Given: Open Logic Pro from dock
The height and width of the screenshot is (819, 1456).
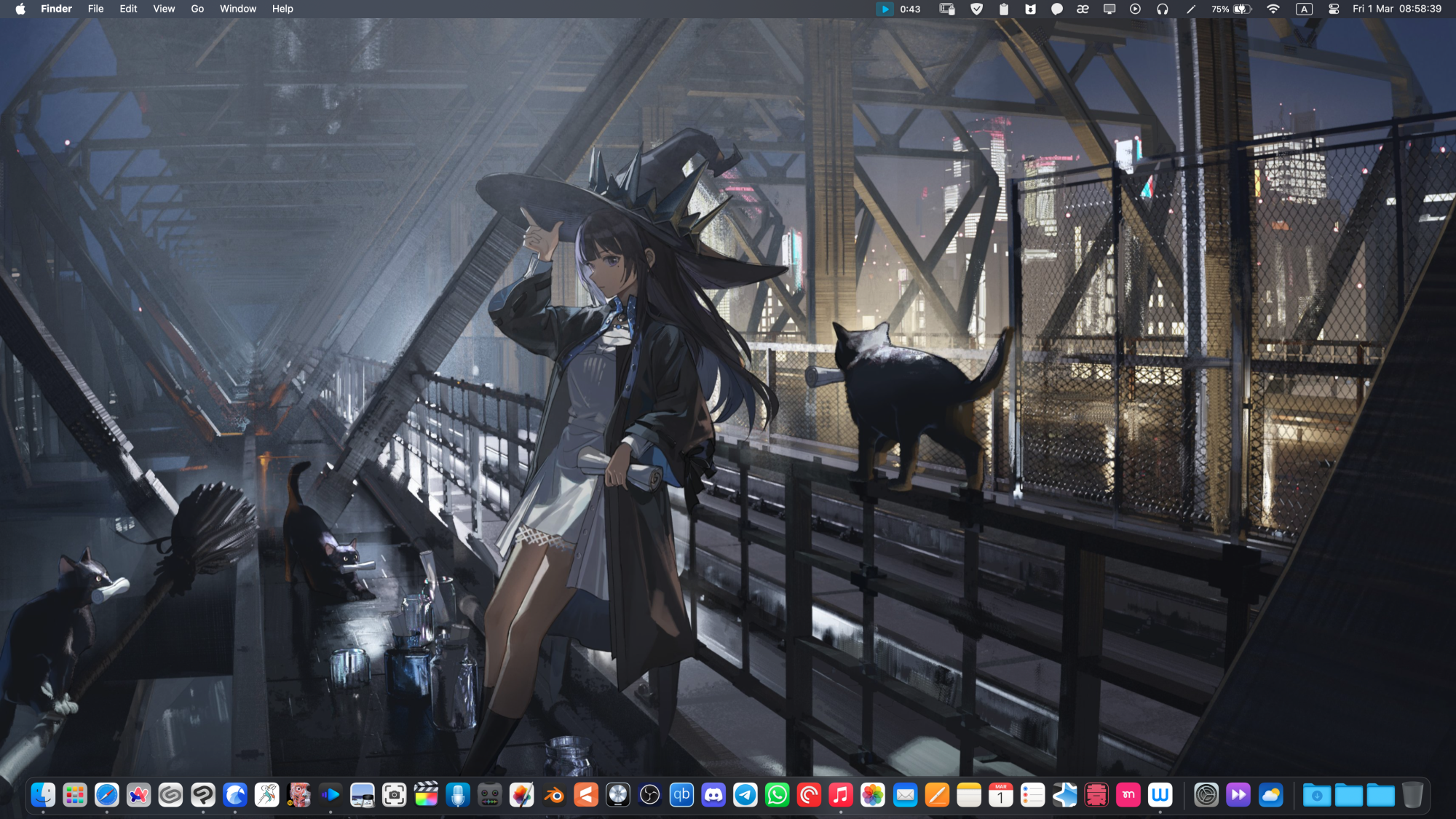Looking at the screenshot, I should (618, 795).
